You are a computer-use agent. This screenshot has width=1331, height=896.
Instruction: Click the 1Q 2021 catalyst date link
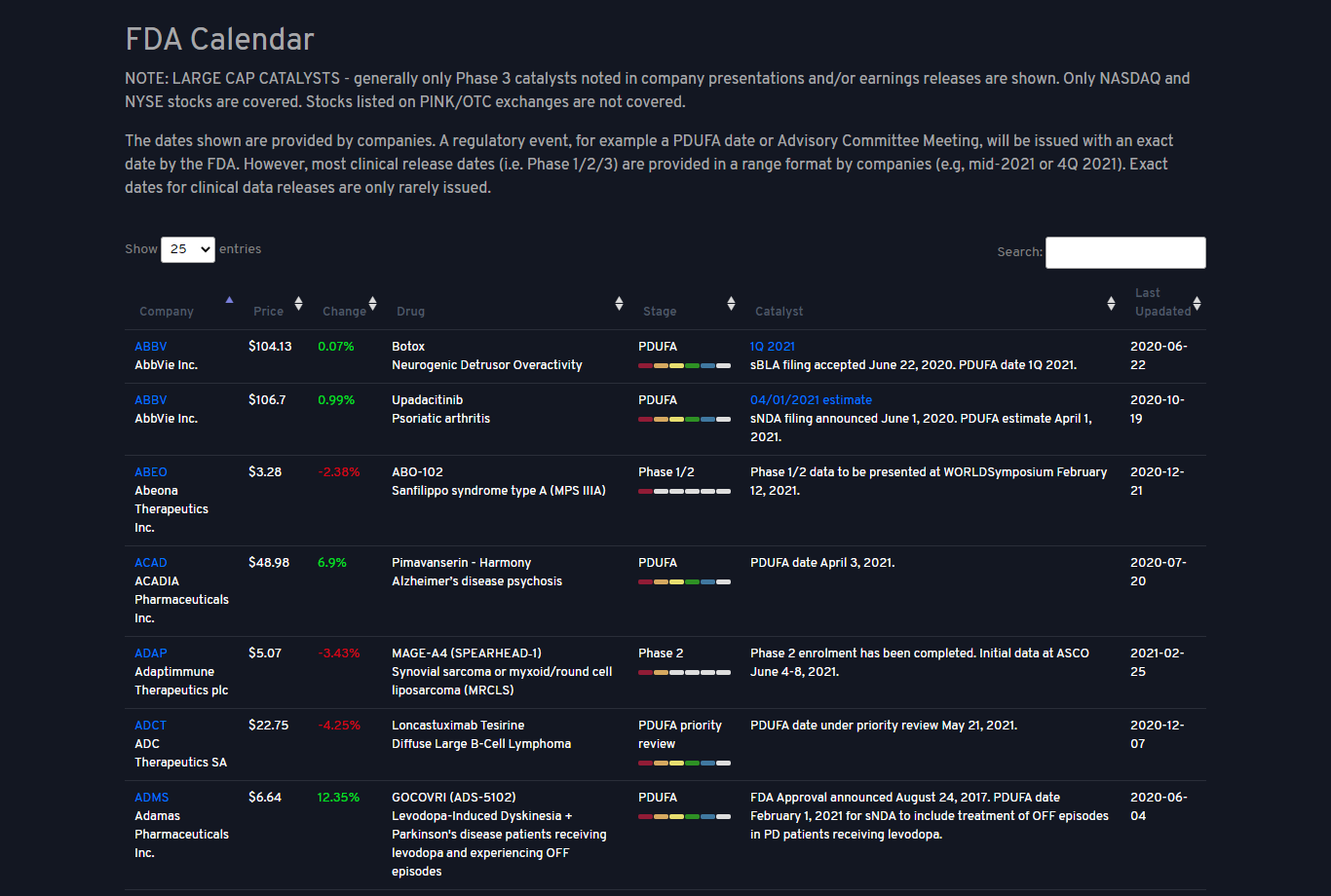773,347
